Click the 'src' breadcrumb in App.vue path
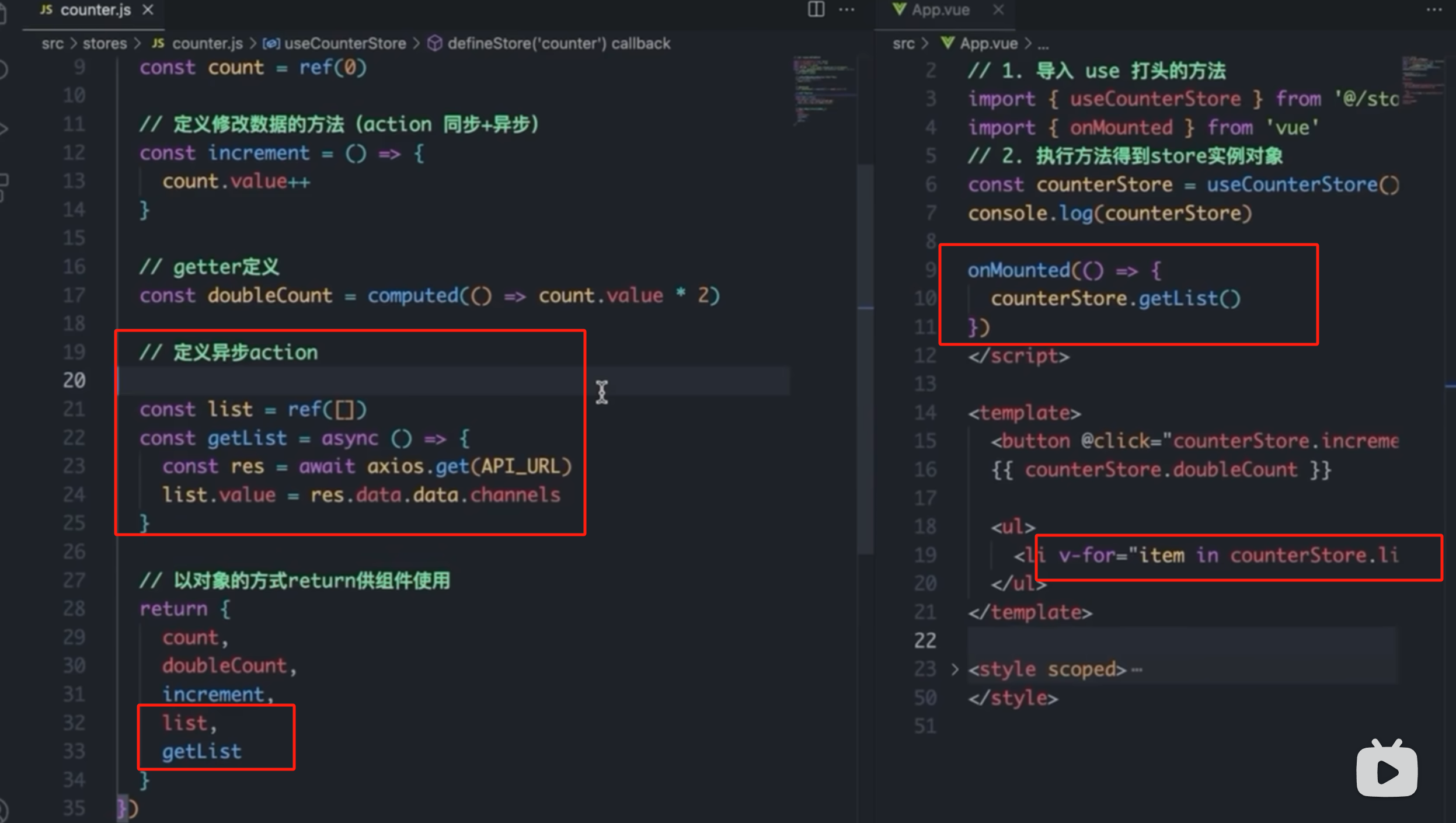This screenshot has width=1456, height=823. [903, 43]
